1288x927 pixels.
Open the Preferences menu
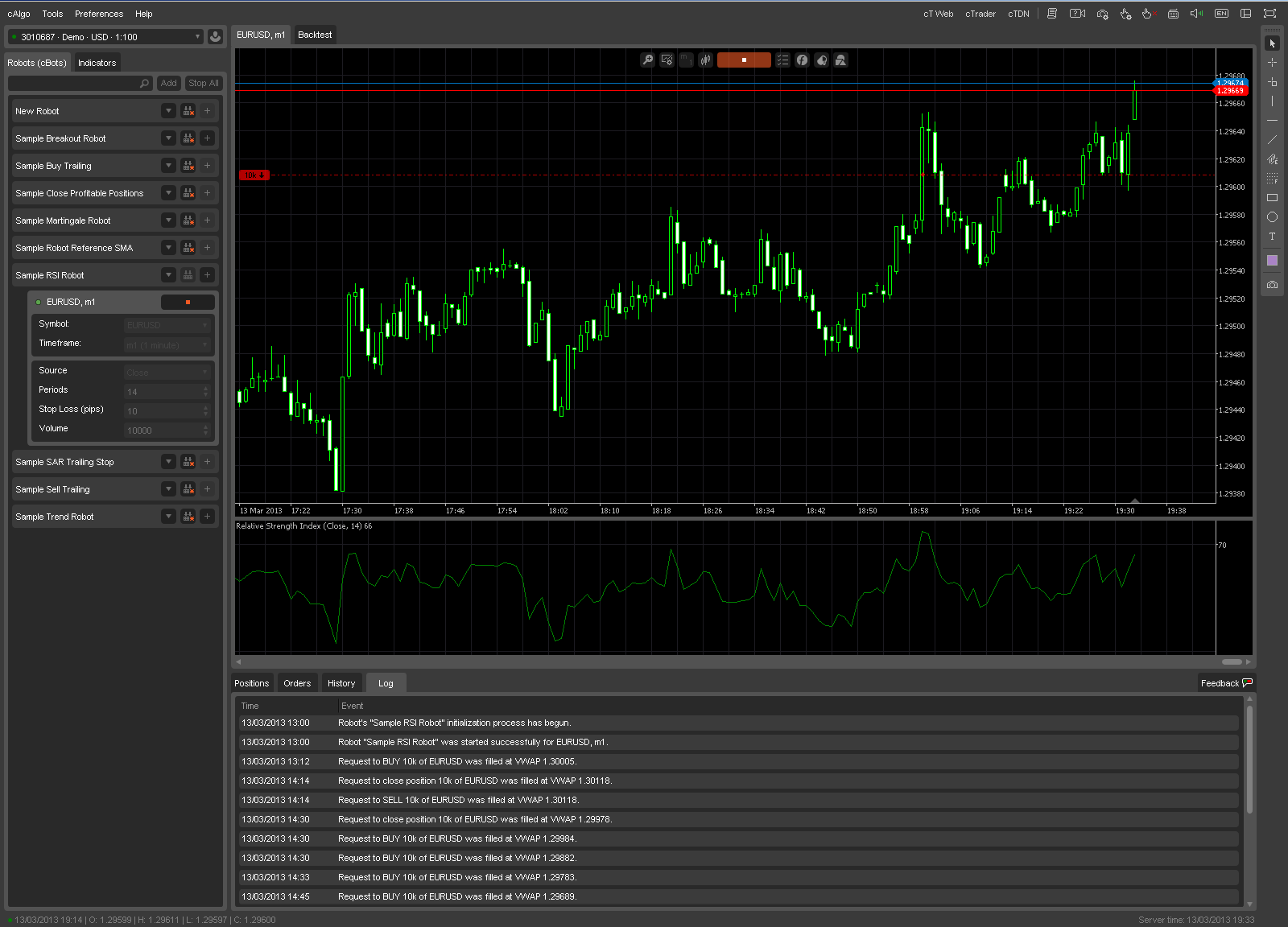click(x=99, y=14)
